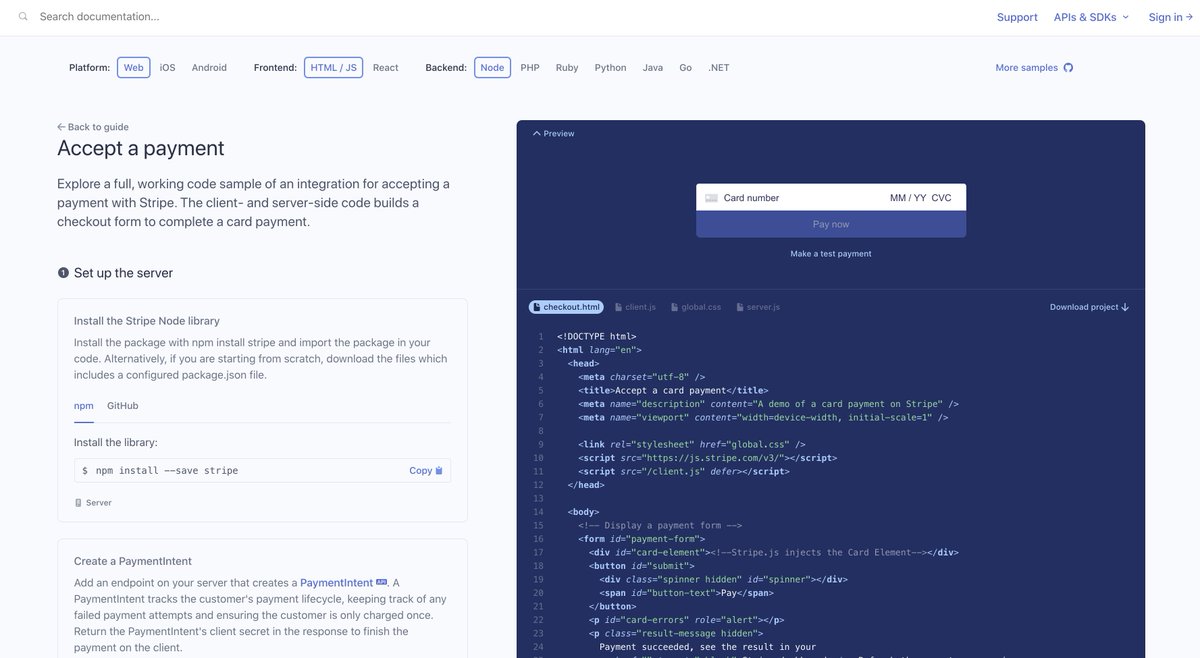Image resolution: width=1200 pixels, height=658 pixels.
Task: Click the search magnifier icon
Action: pos(23,16)
